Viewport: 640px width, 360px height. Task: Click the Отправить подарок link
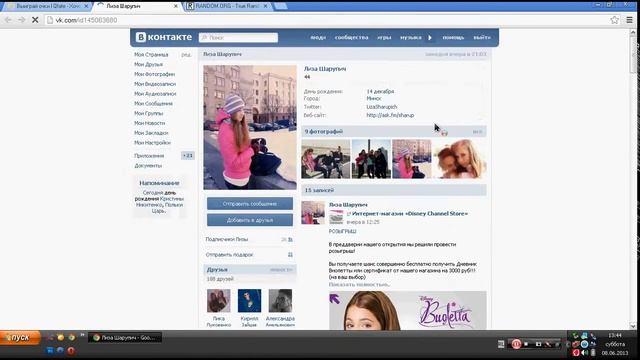tap(229, 255)
